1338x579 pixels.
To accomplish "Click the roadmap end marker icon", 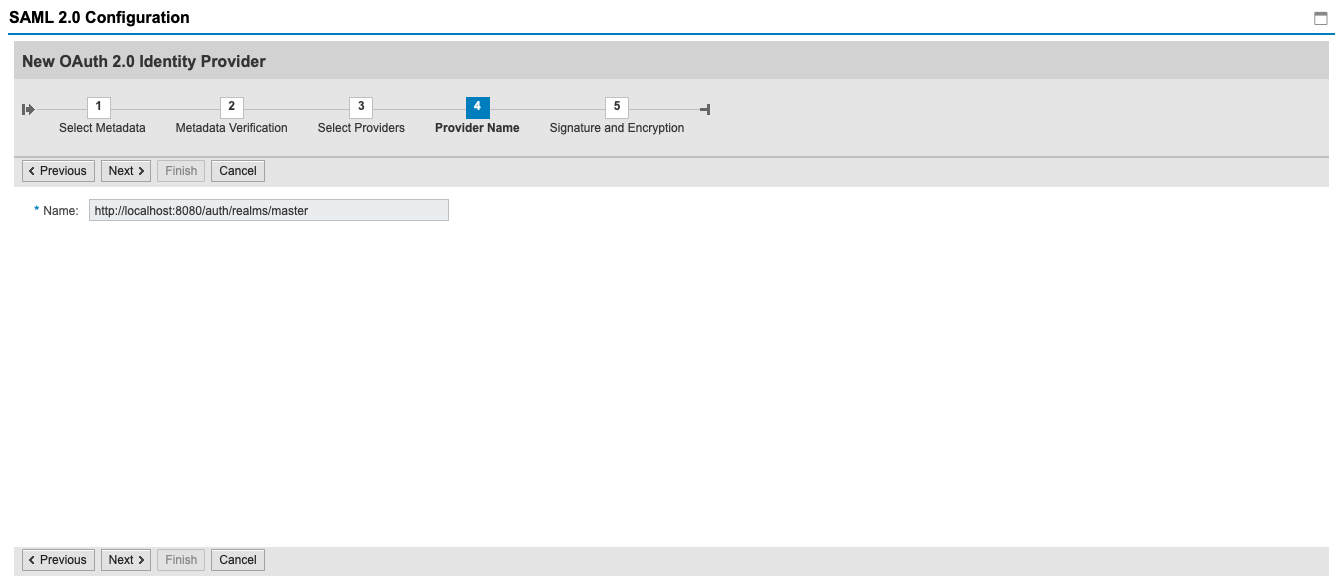I will tap(705, 109).
